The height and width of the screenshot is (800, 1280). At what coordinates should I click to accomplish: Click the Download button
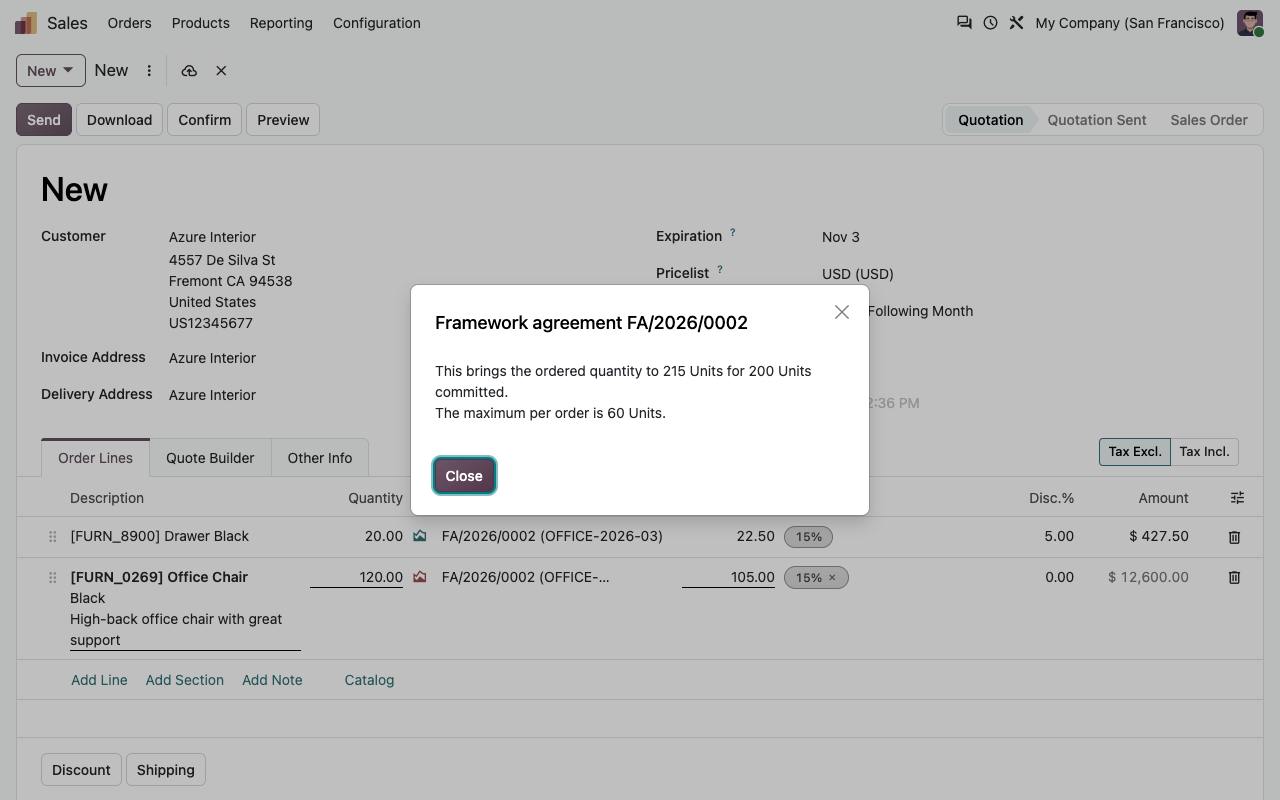[119, 120]
